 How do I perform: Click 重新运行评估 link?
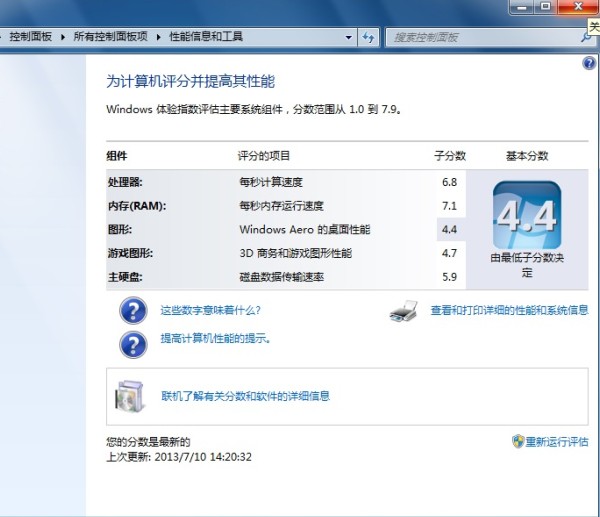tap(557, 442)
